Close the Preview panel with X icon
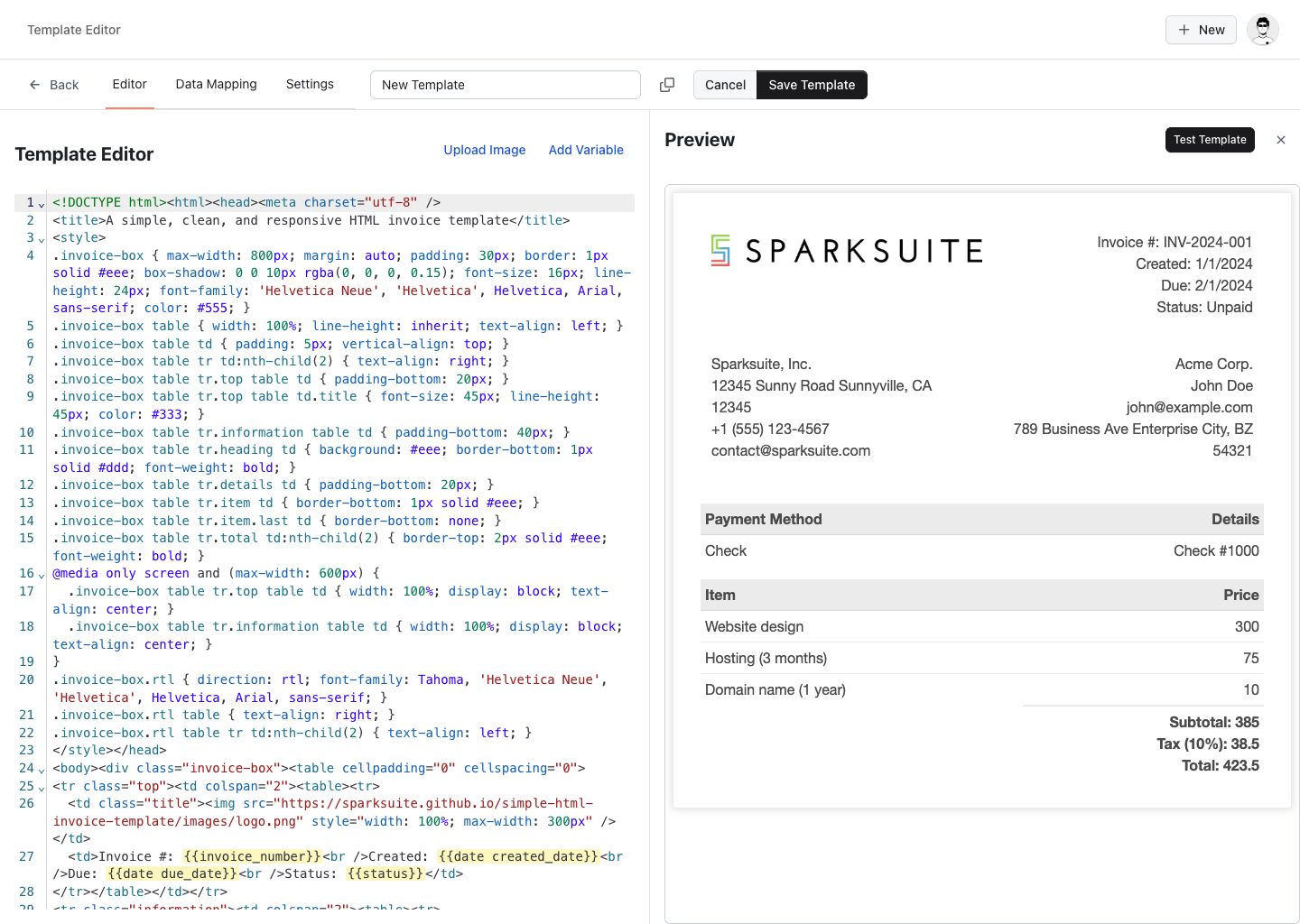1300x924 pixels. 1281,140
